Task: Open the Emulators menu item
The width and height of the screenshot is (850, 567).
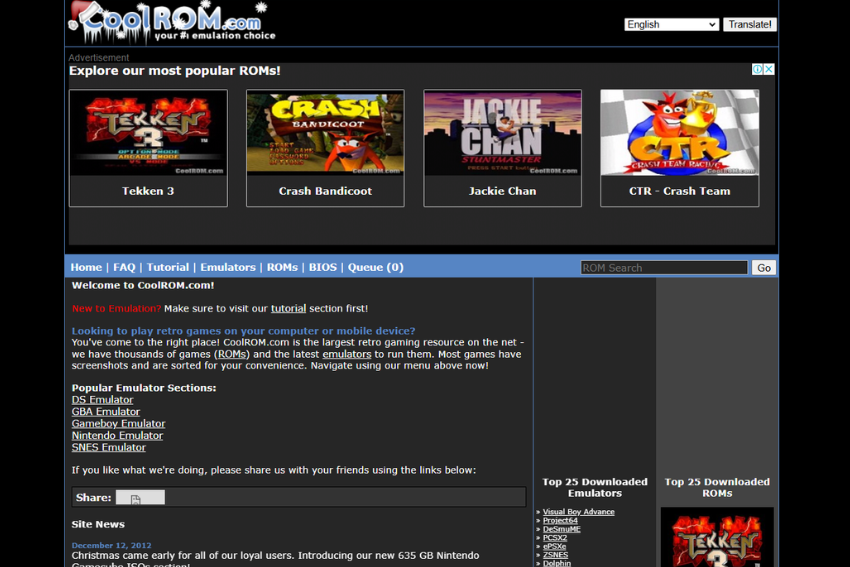Action: pyautogui.click(x=228, y=267)
